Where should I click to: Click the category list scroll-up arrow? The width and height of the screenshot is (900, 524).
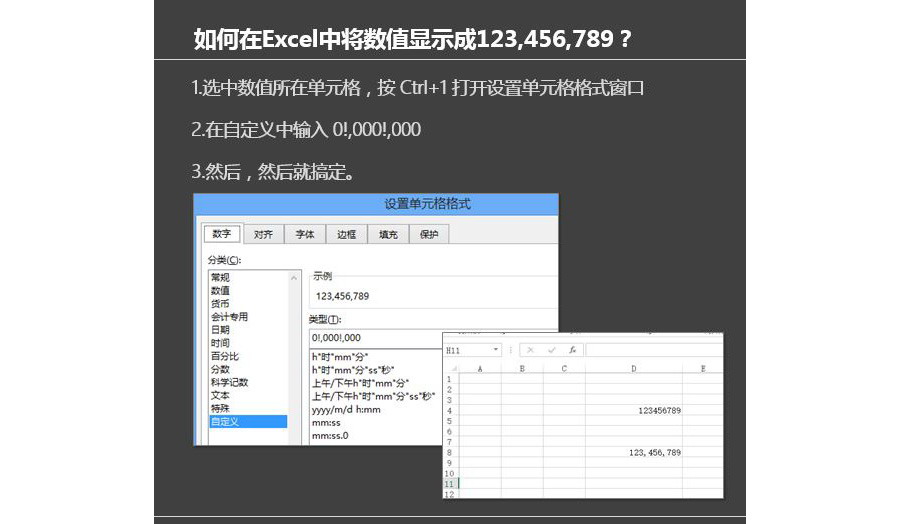294,278
